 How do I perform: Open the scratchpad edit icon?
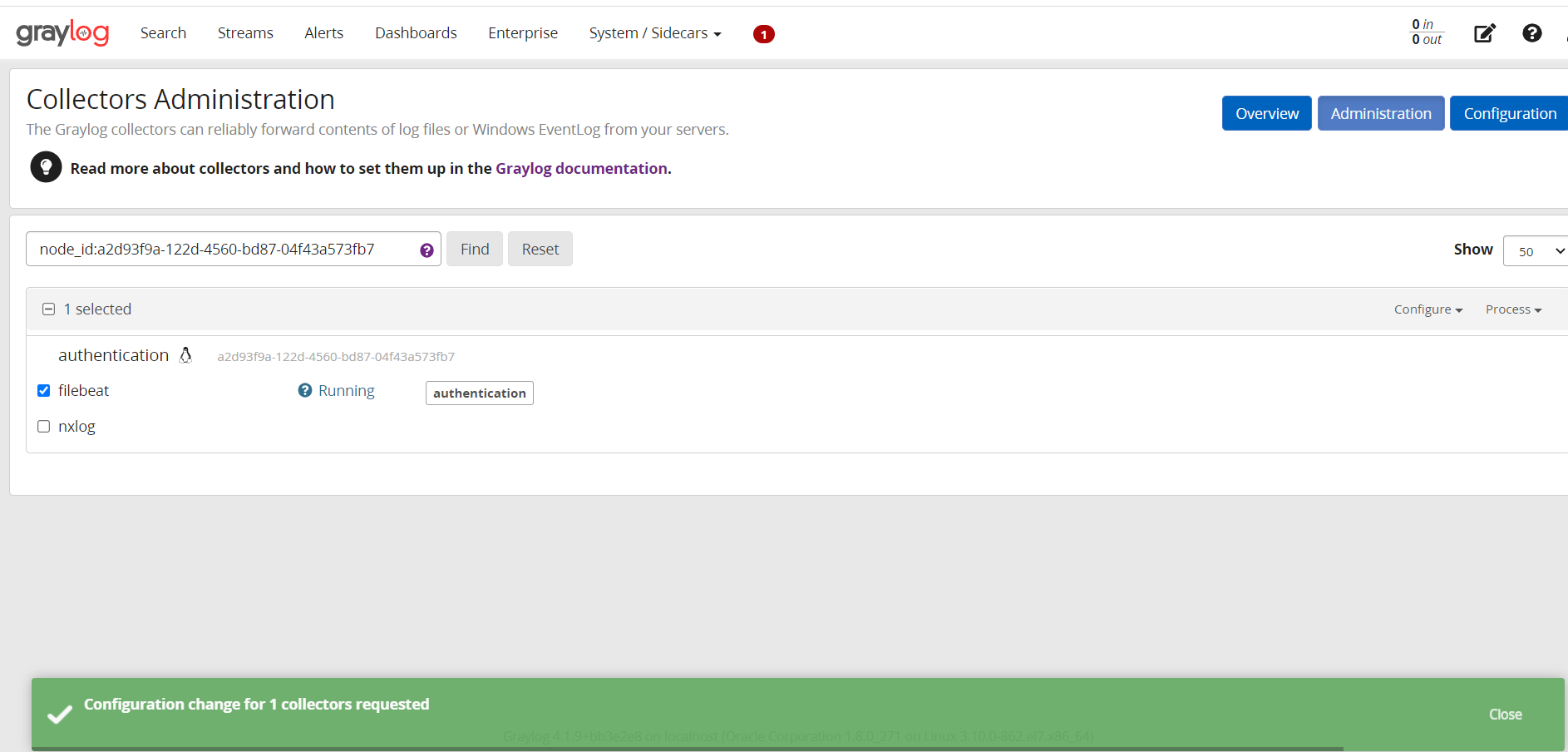[x=1485, y=33]
